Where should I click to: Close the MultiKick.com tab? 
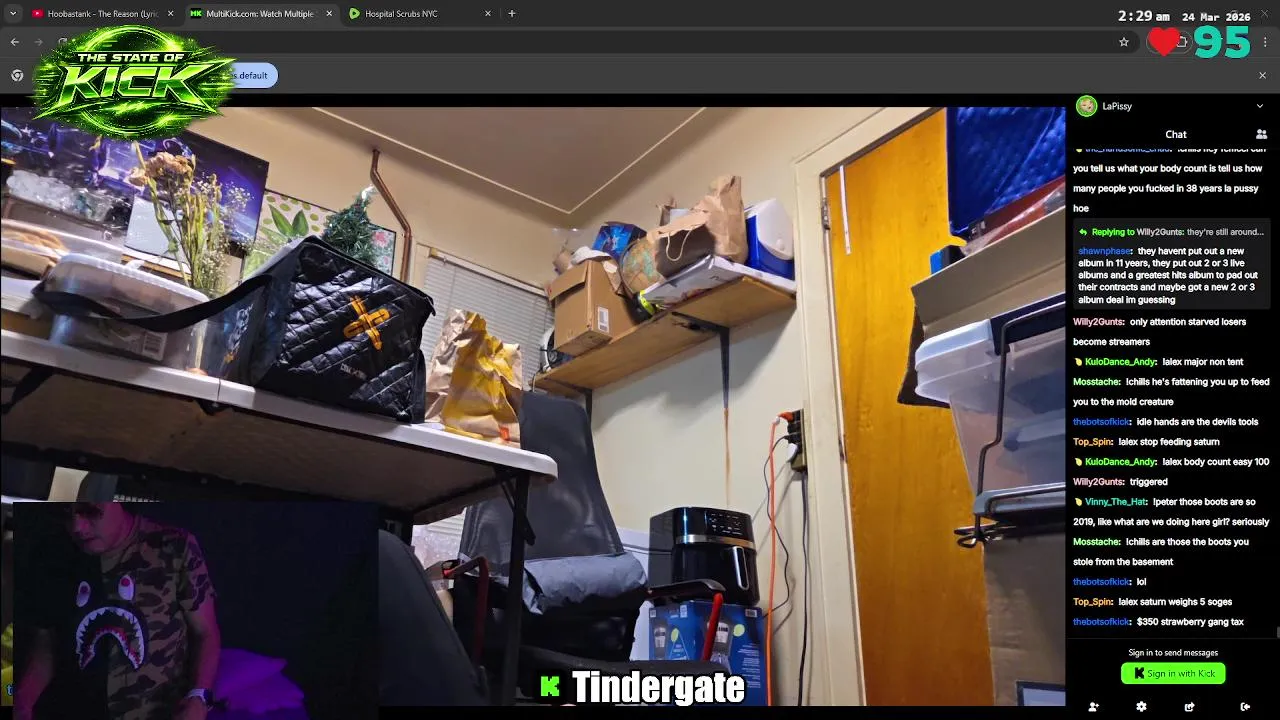329,14
